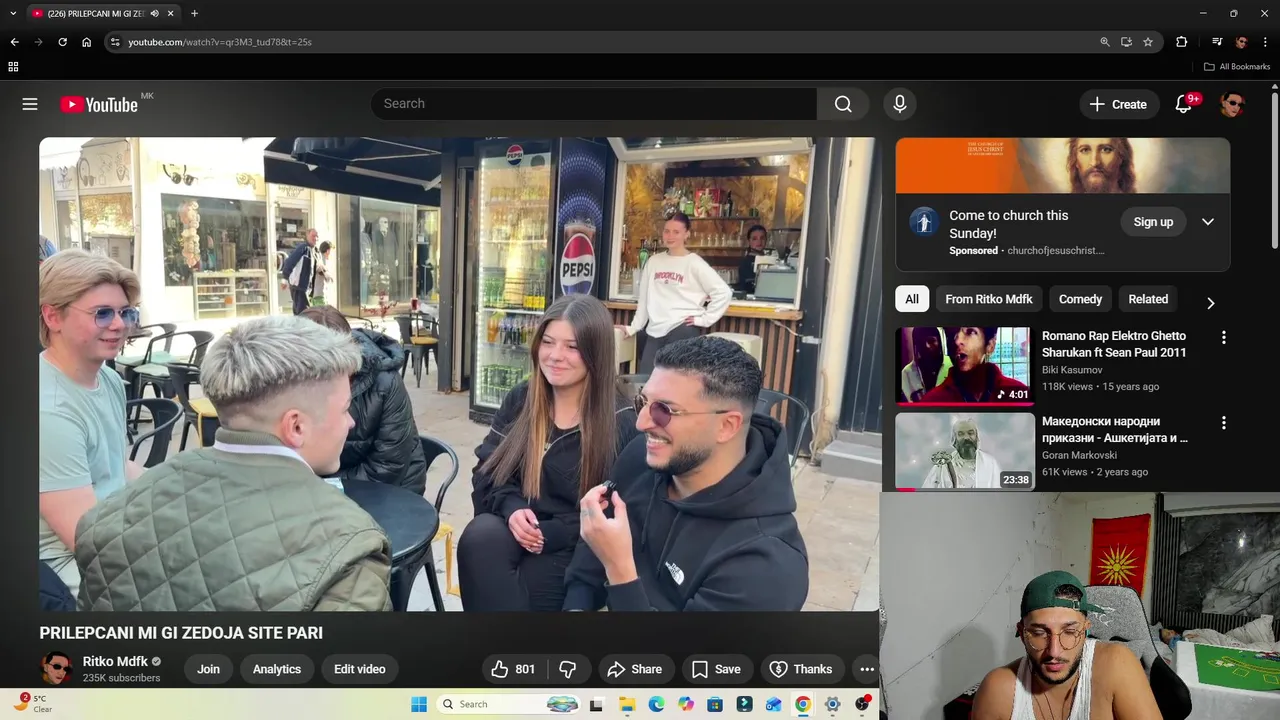The height and width of the screenshot is (720, 1280).
Task: Open Chrome three-dot menu
Action: point(1265,42)
